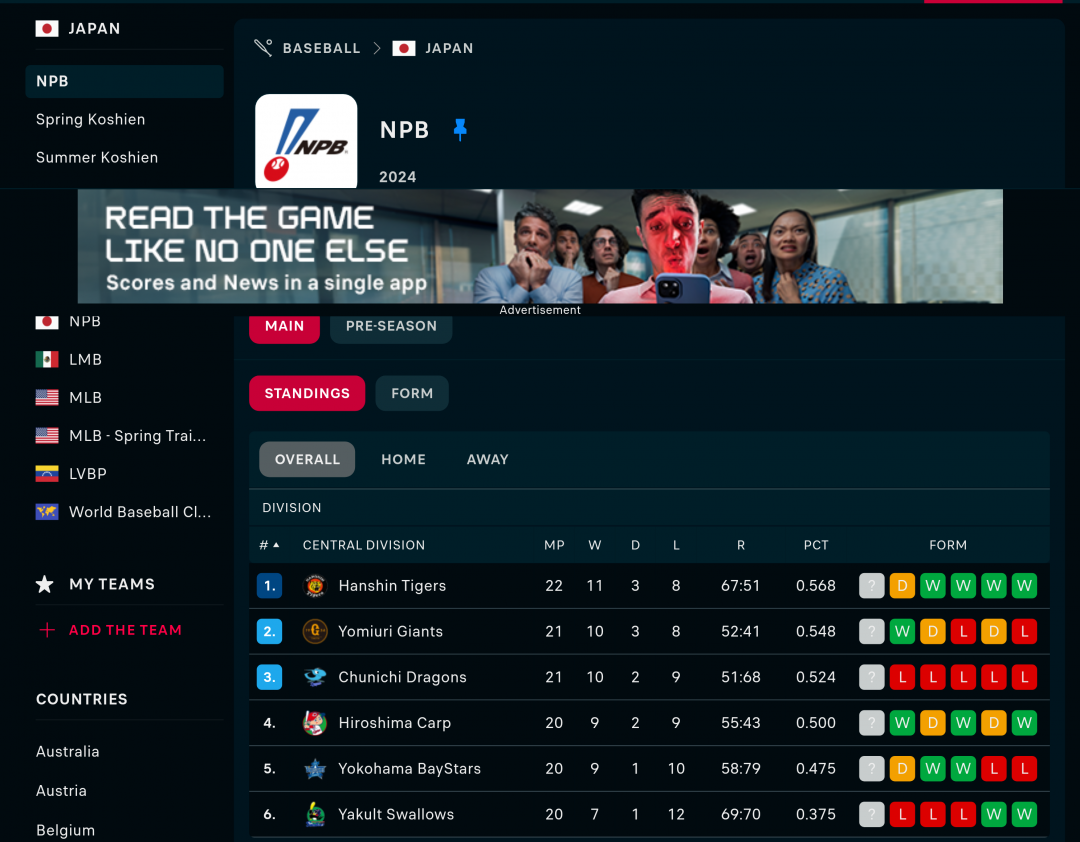
Task: Open the Austria country link
Action: pos(61,791)
